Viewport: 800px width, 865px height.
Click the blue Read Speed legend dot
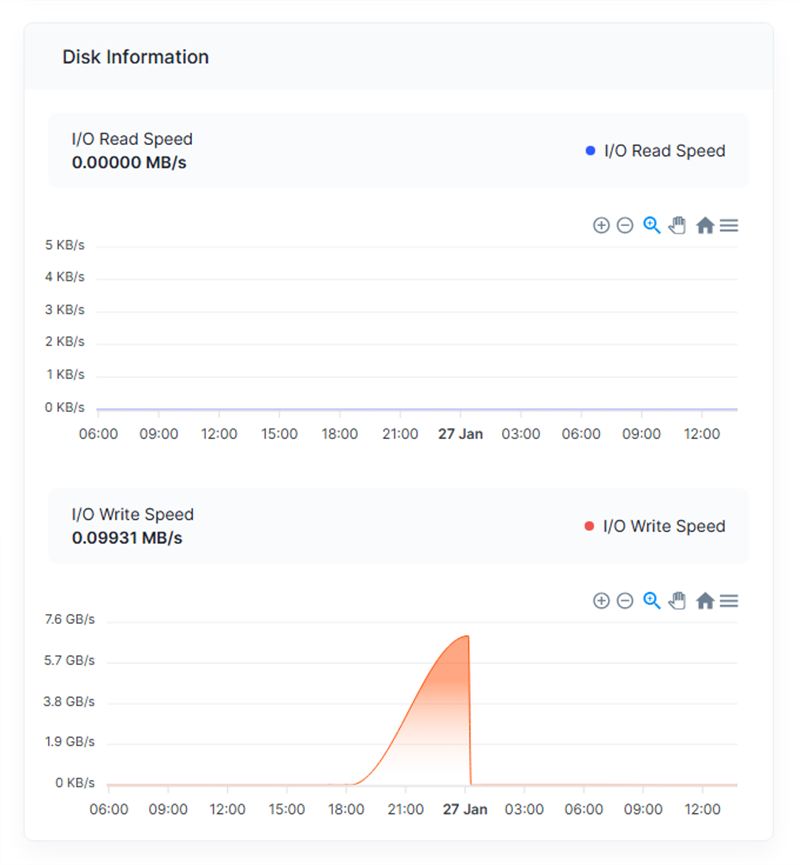coord(590,151)
